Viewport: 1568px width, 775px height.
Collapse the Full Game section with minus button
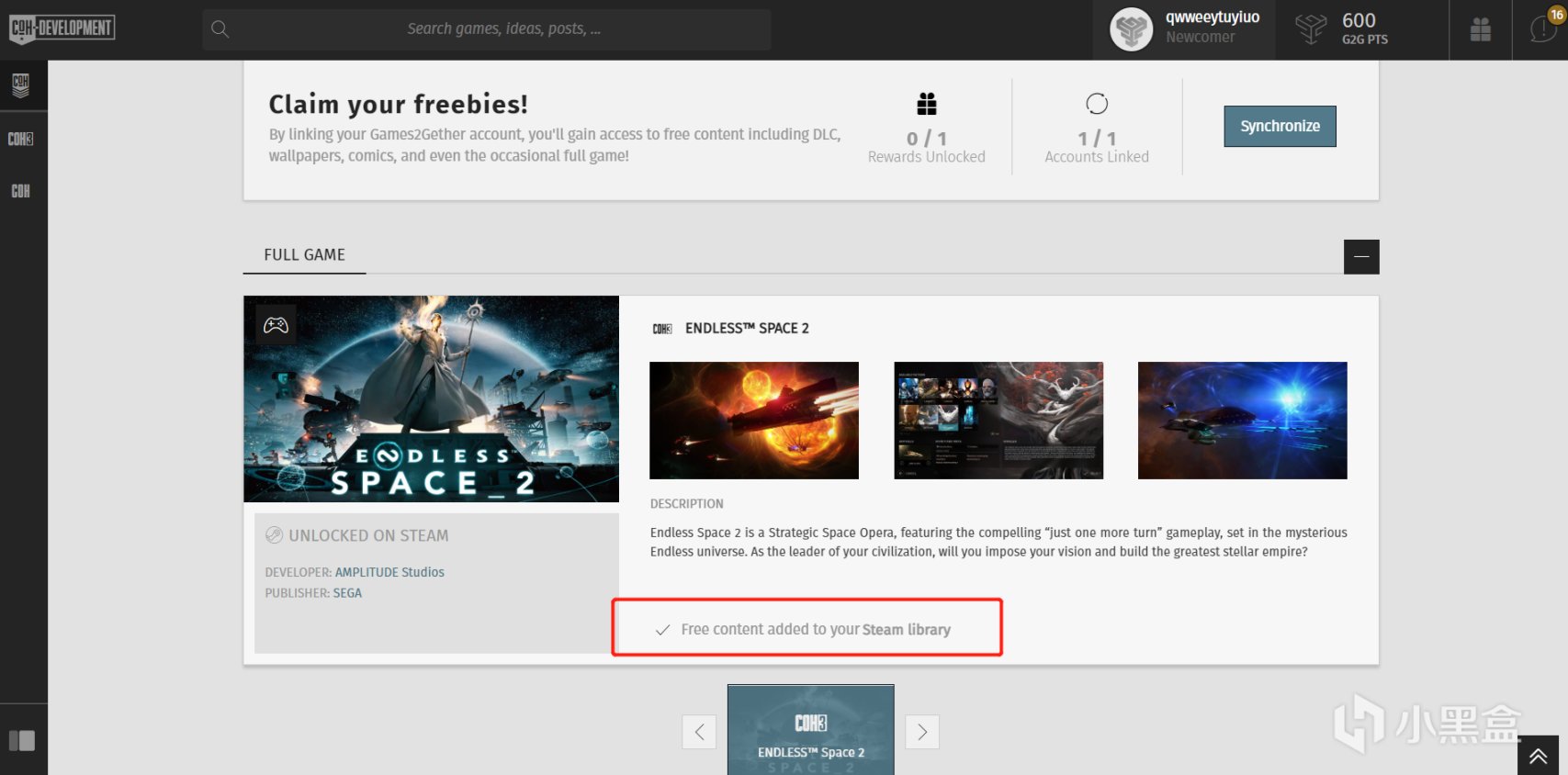click(1361, 256)
